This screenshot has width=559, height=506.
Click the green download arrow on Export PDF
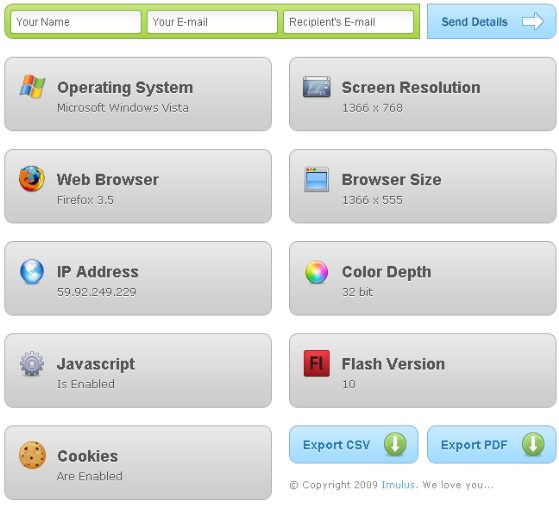point(533,444)
